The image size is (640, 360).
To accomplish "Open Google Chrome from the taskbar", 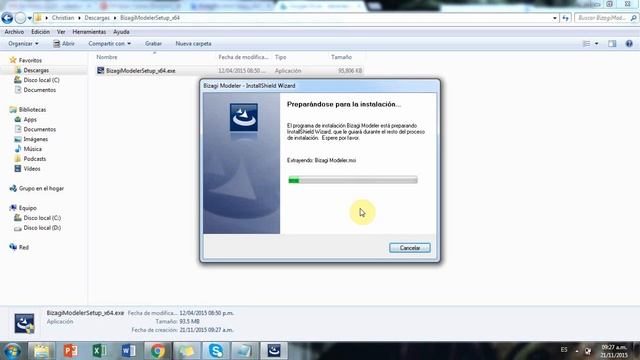I will pos(158,351).
